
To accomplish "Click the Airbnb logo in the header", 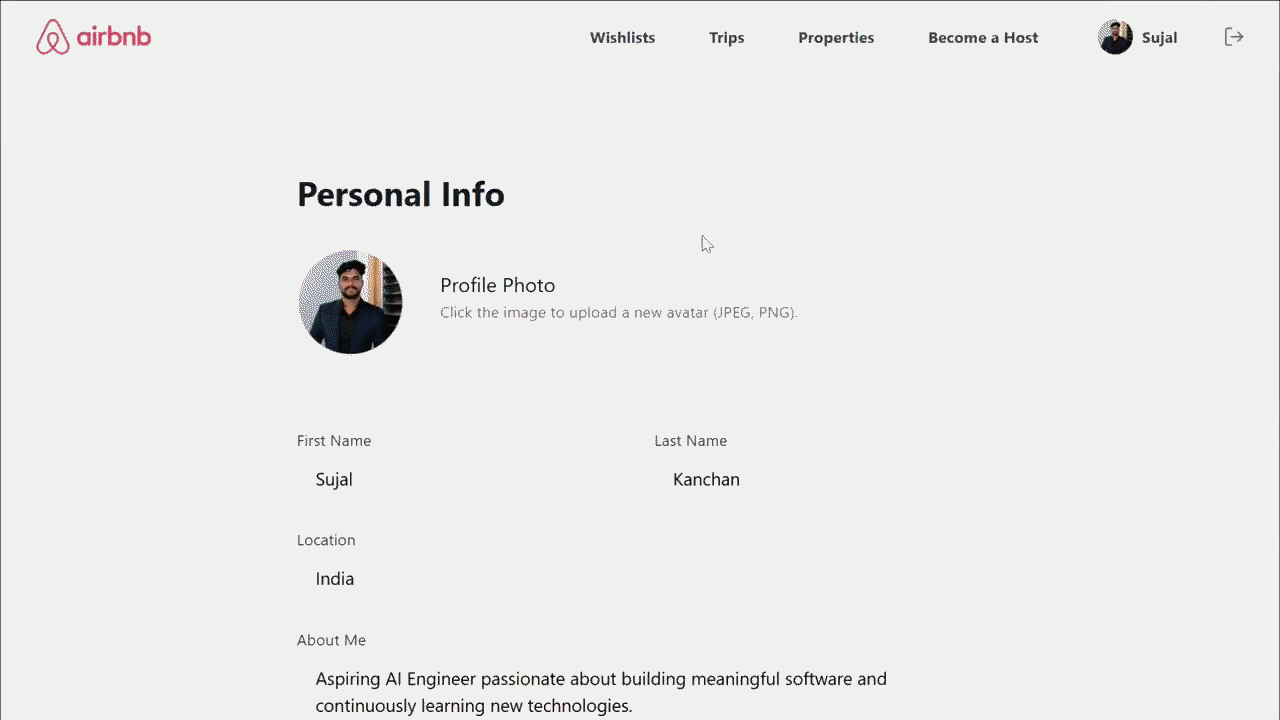I will (x=94, y=37).
